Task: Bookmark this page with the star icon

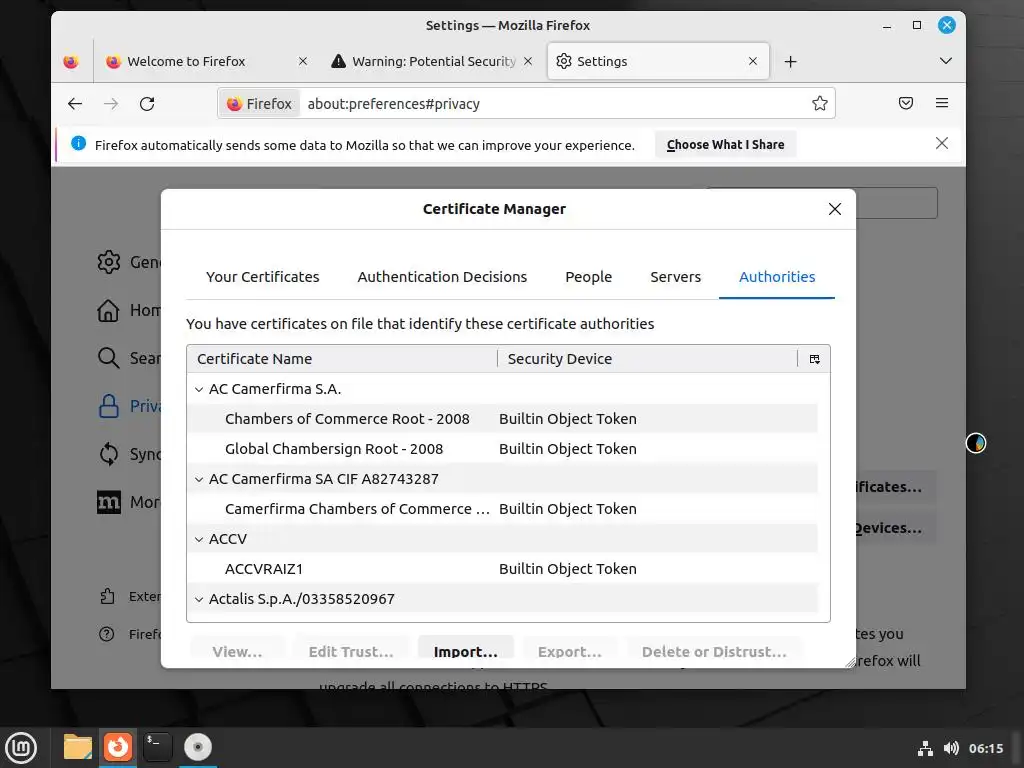Action: point(820,103)
